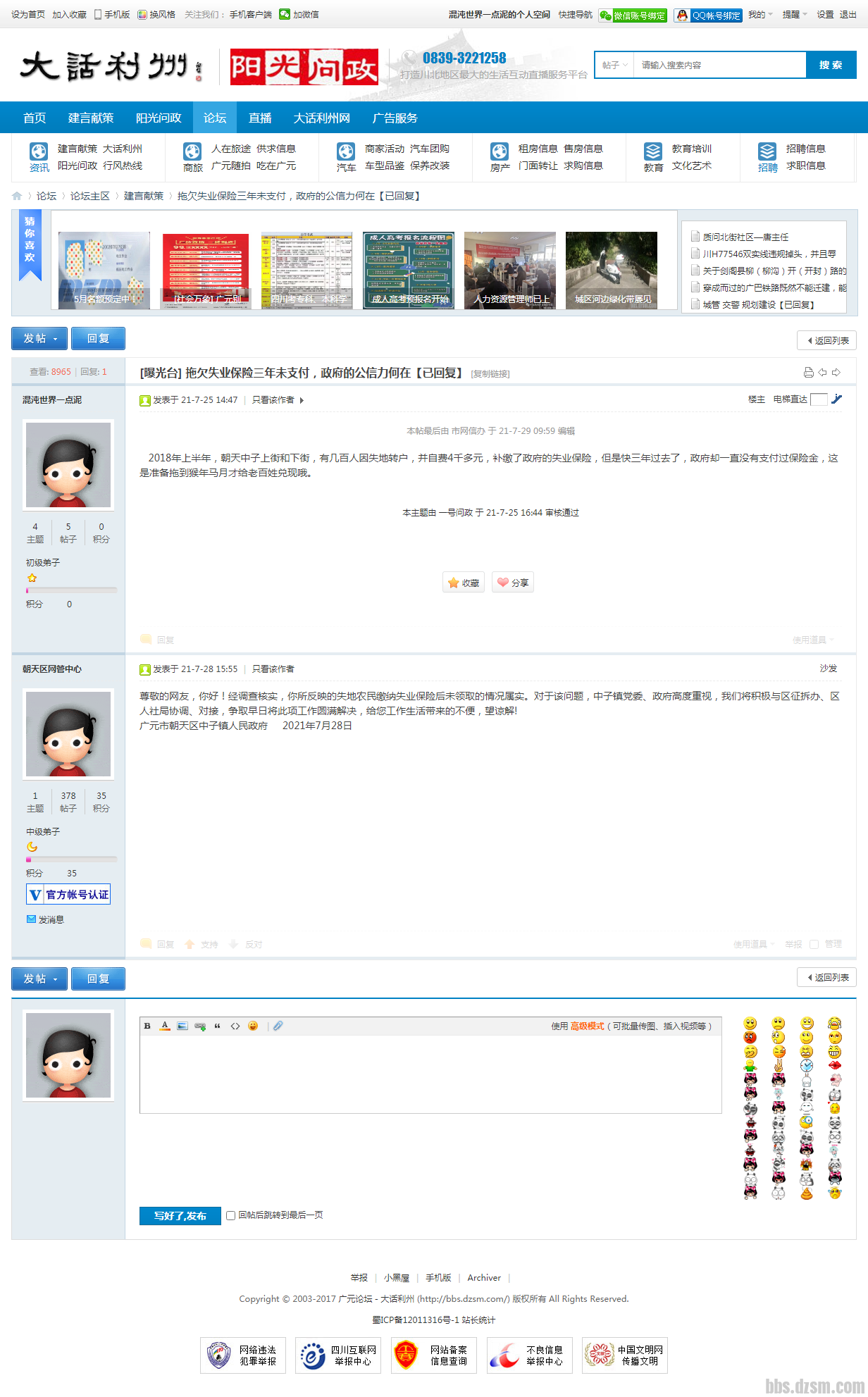Click the upper 返回列表 button
The image size is (868, 1397).
pos(827,341)
